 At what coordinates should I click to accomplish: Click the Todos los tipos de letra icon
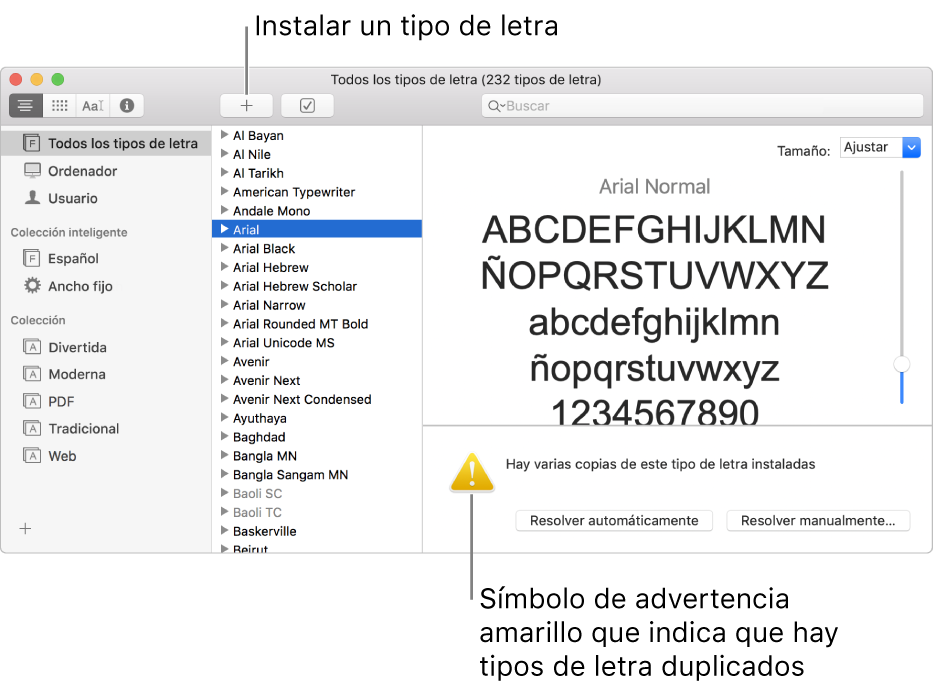pos(32,143)
